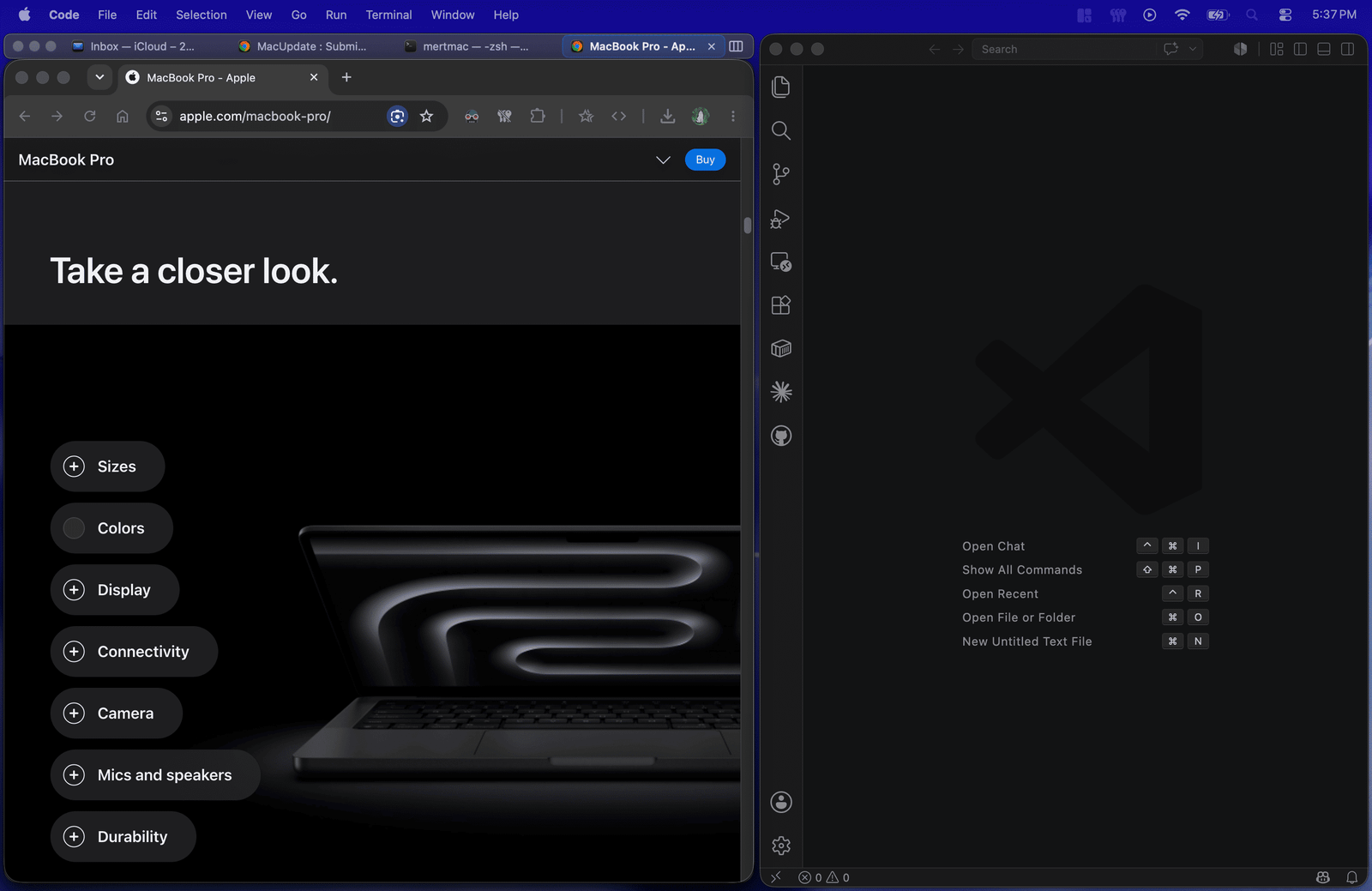The height and width of the screenshot is (891, 1372).
Task: Open the Selection menu in the menu bar
Action: coord(202,15)
